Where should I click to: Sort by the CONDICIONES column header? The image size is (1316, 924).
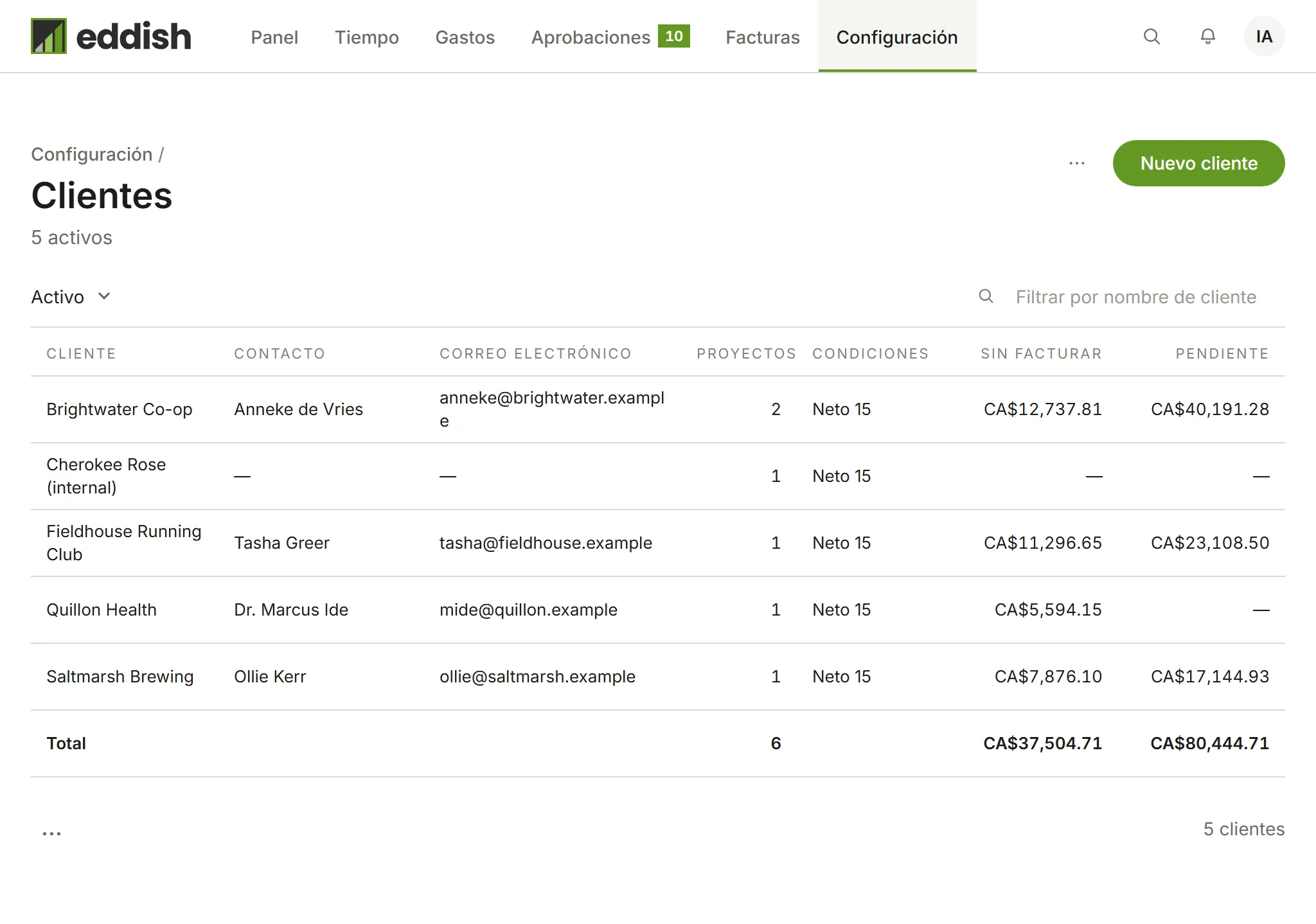pos(870,353)
